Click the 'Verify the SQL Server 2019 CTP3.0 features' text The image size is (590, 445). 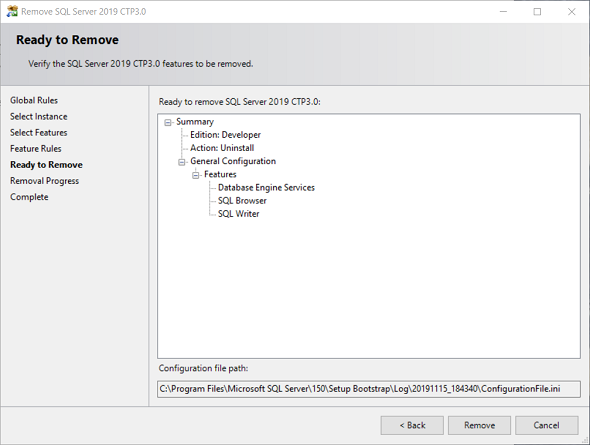tap(140, 64)
